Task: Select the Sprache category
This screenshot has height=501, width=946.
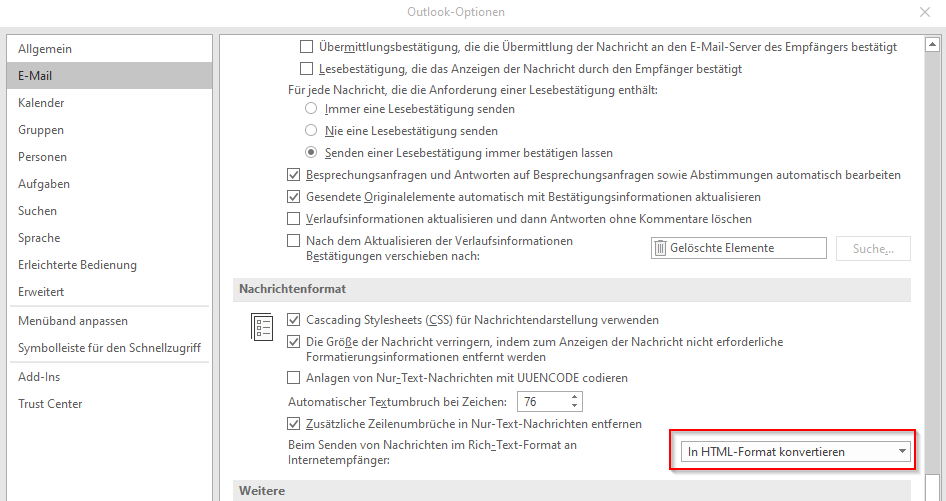Action: pos(109,238)
